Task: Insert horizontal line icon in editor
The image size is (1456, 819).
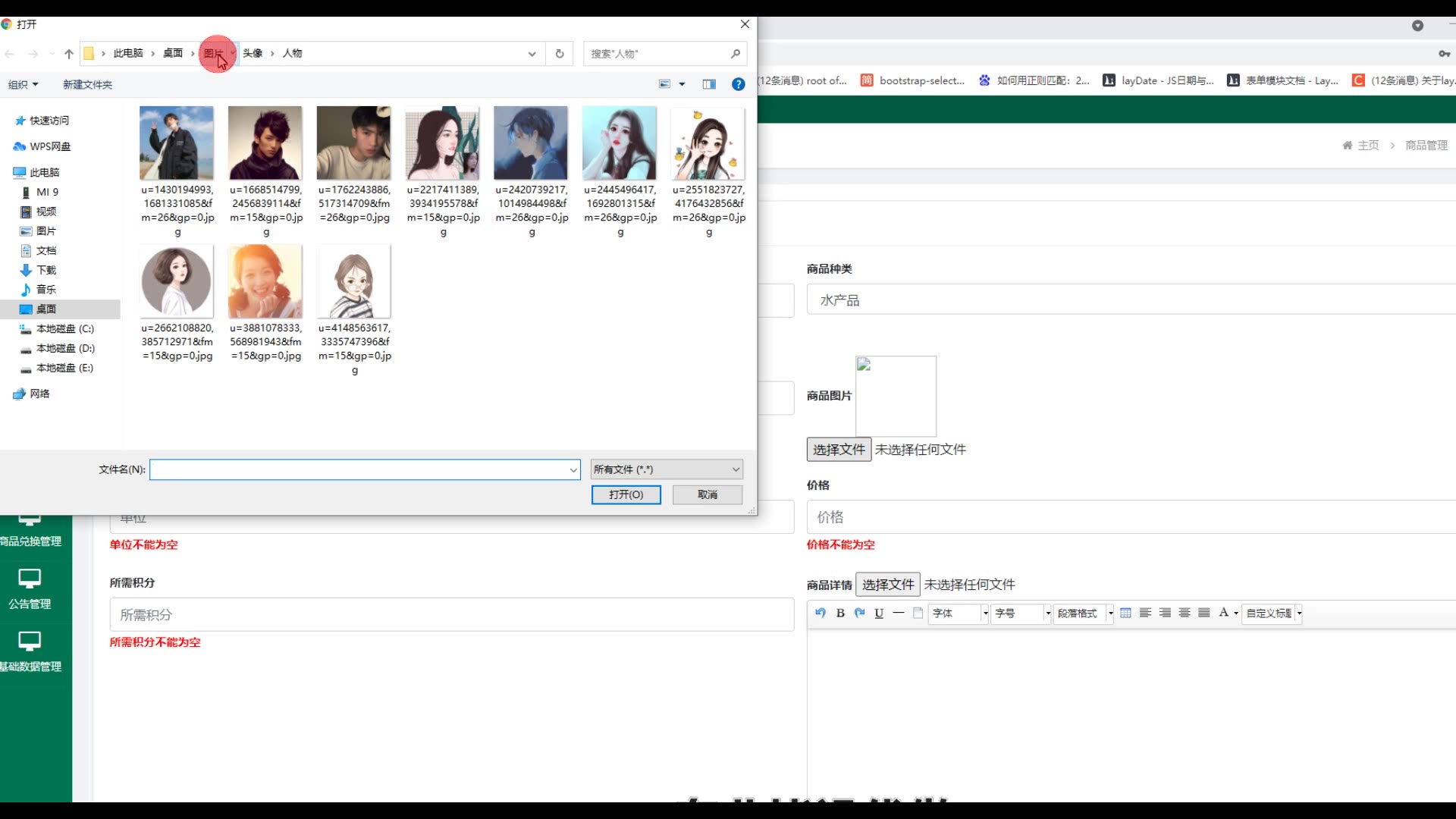Action: pos(899,613)
